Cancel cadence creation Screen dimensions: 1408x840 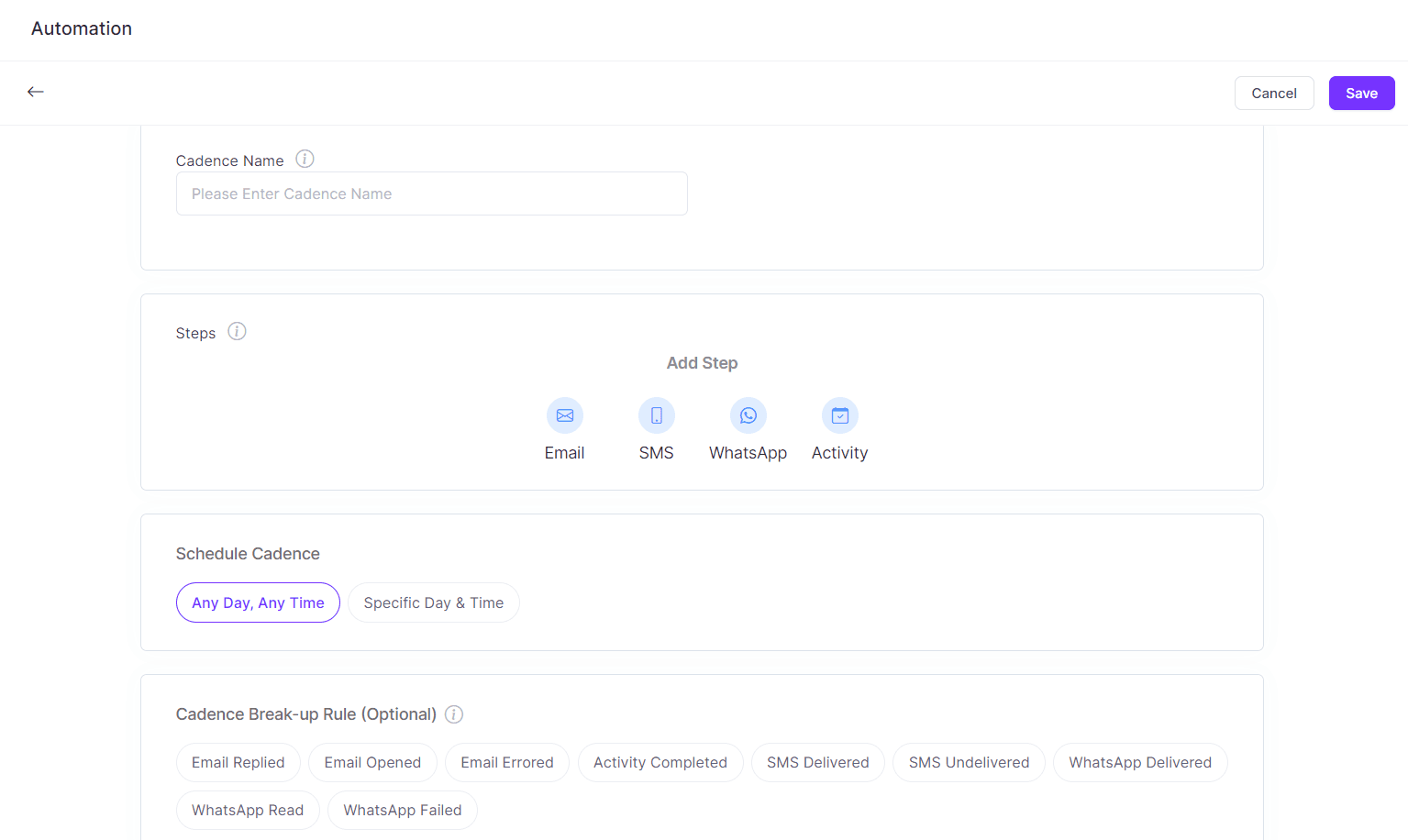coord(1273,93)
